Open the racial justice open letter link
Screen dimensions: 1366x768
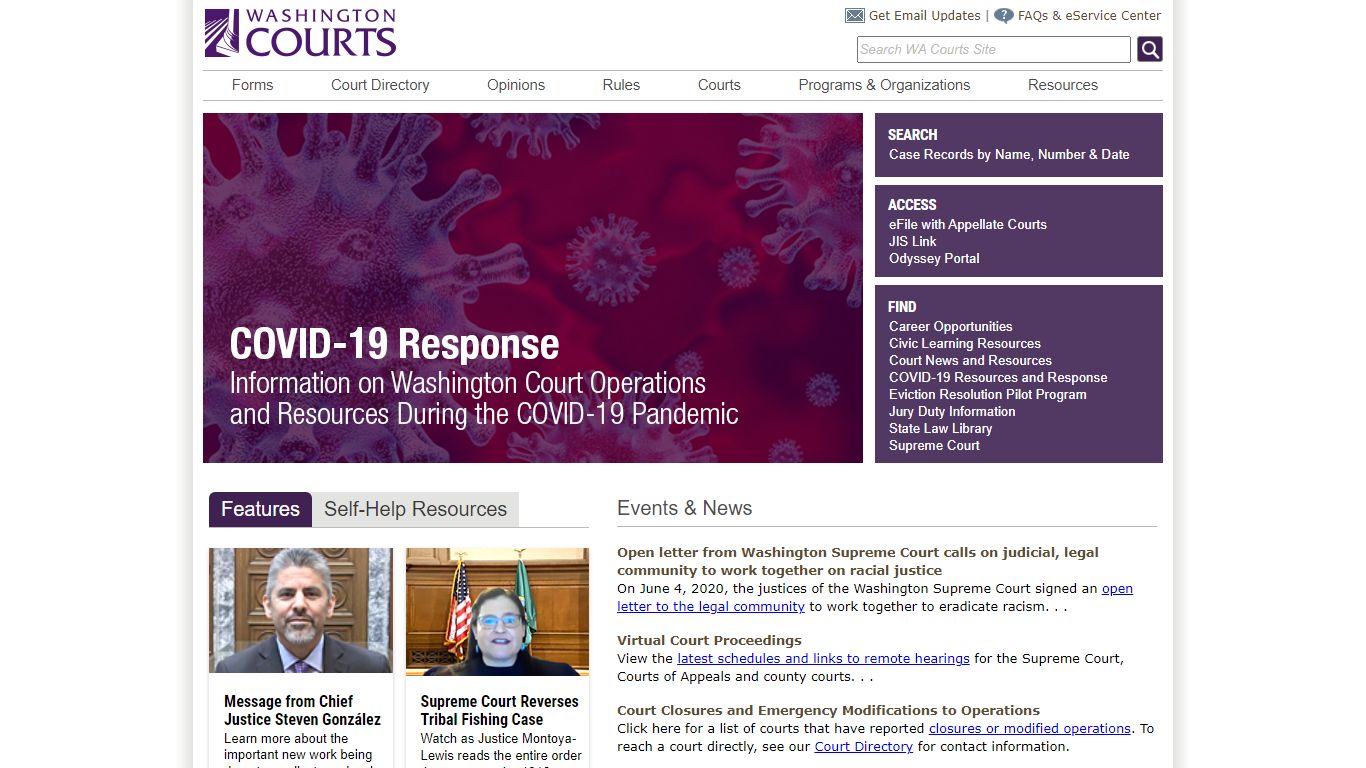coord(875,598)
